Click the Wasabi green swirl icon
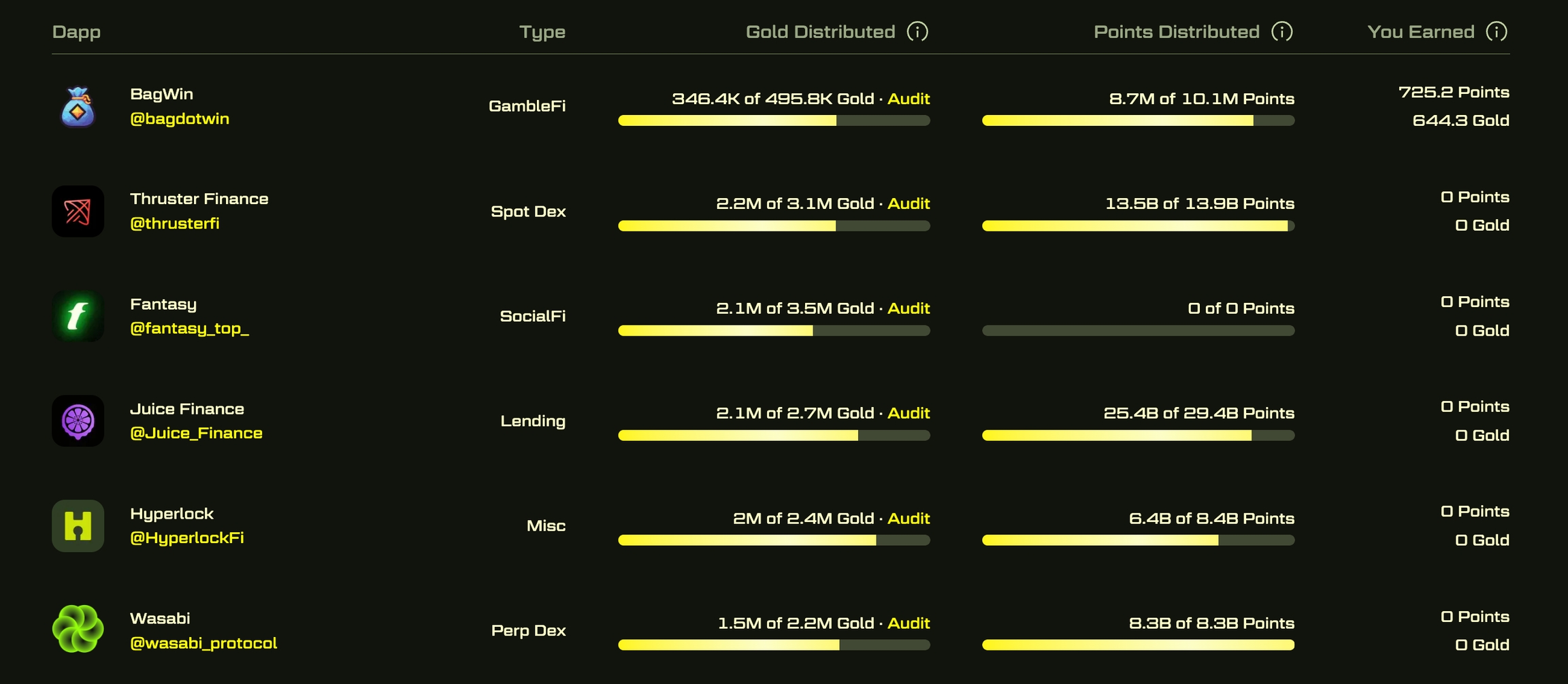This screenshot has height=684, width=1568. click(x=78, y=630)
